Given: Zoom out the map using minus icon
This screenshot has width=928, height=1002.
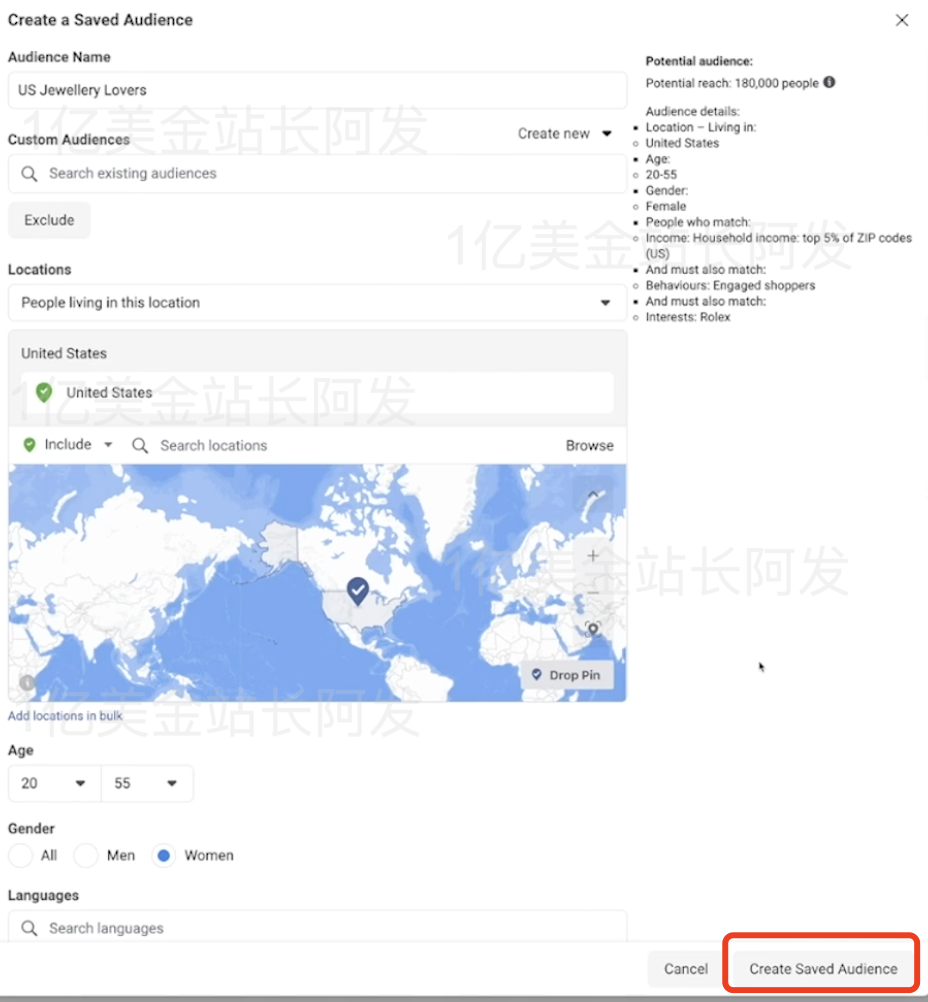Looking at the screenshot, I should [592, 592].
